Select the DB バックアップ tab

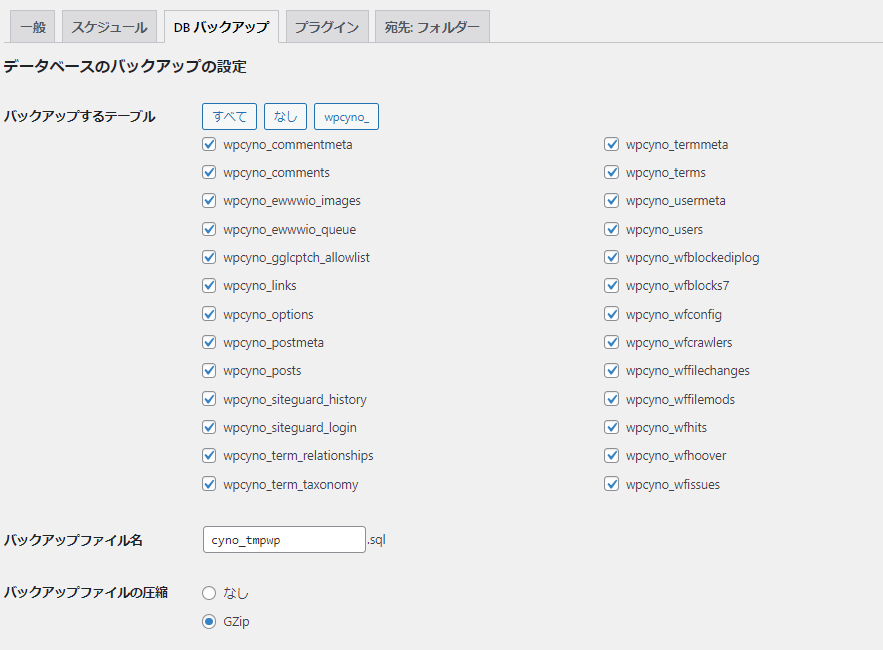(221, 26)
